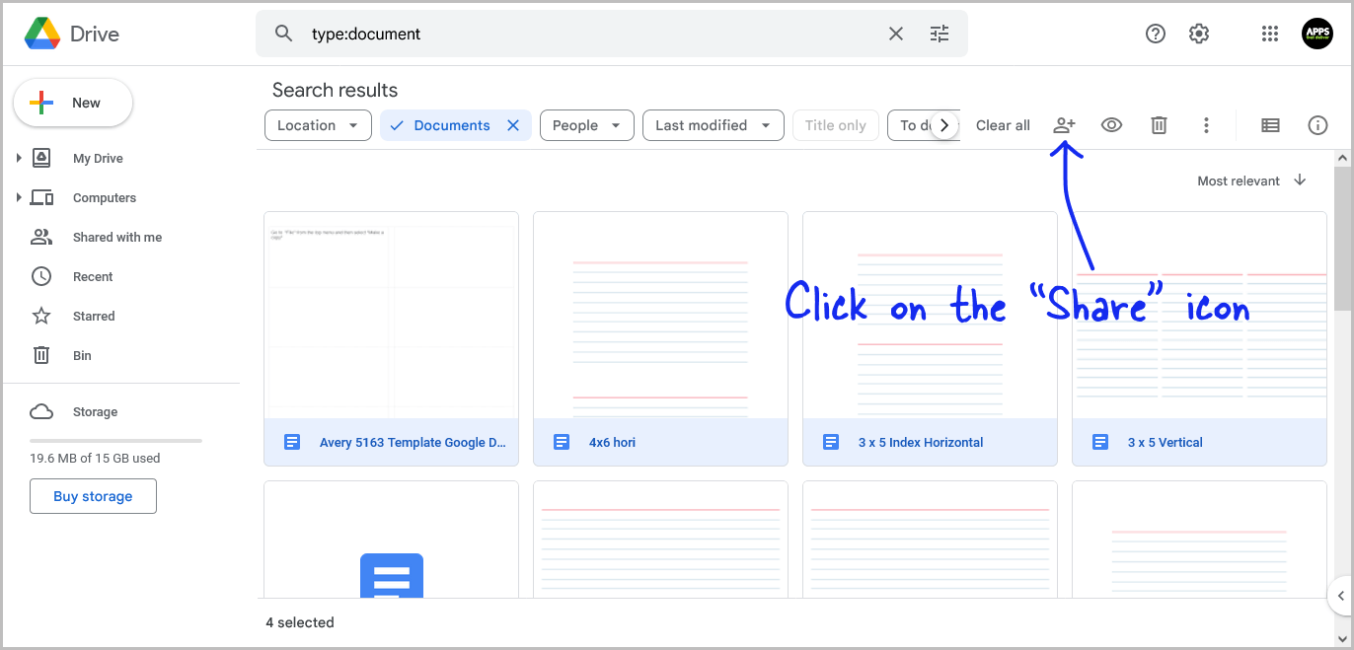
Task: Click the Search results heading
Action: [335, 90]
